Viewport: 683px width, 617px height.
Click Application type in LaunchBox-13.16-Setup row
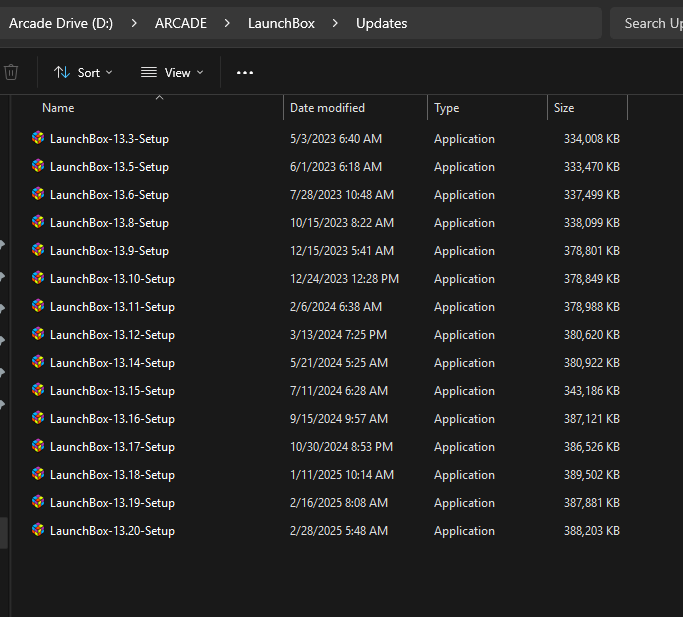tap(464, 419)
